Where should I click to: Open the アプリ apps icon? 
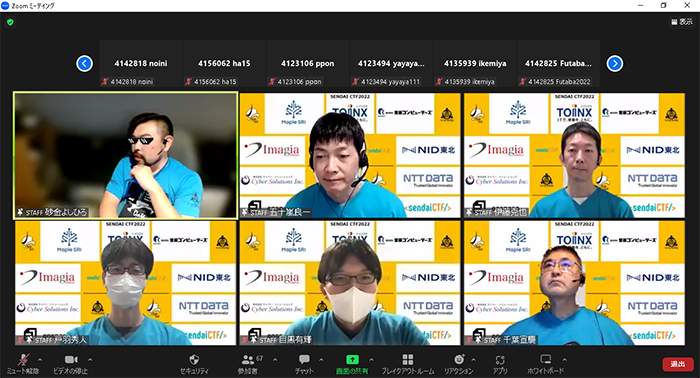click(x=500, y=360)
